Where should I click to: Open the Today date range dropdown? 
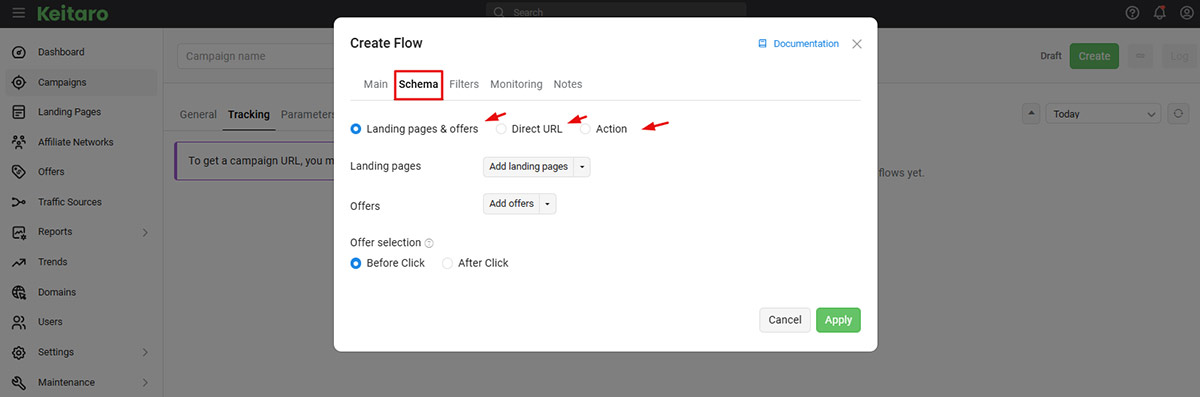[x=1103, y=114]
